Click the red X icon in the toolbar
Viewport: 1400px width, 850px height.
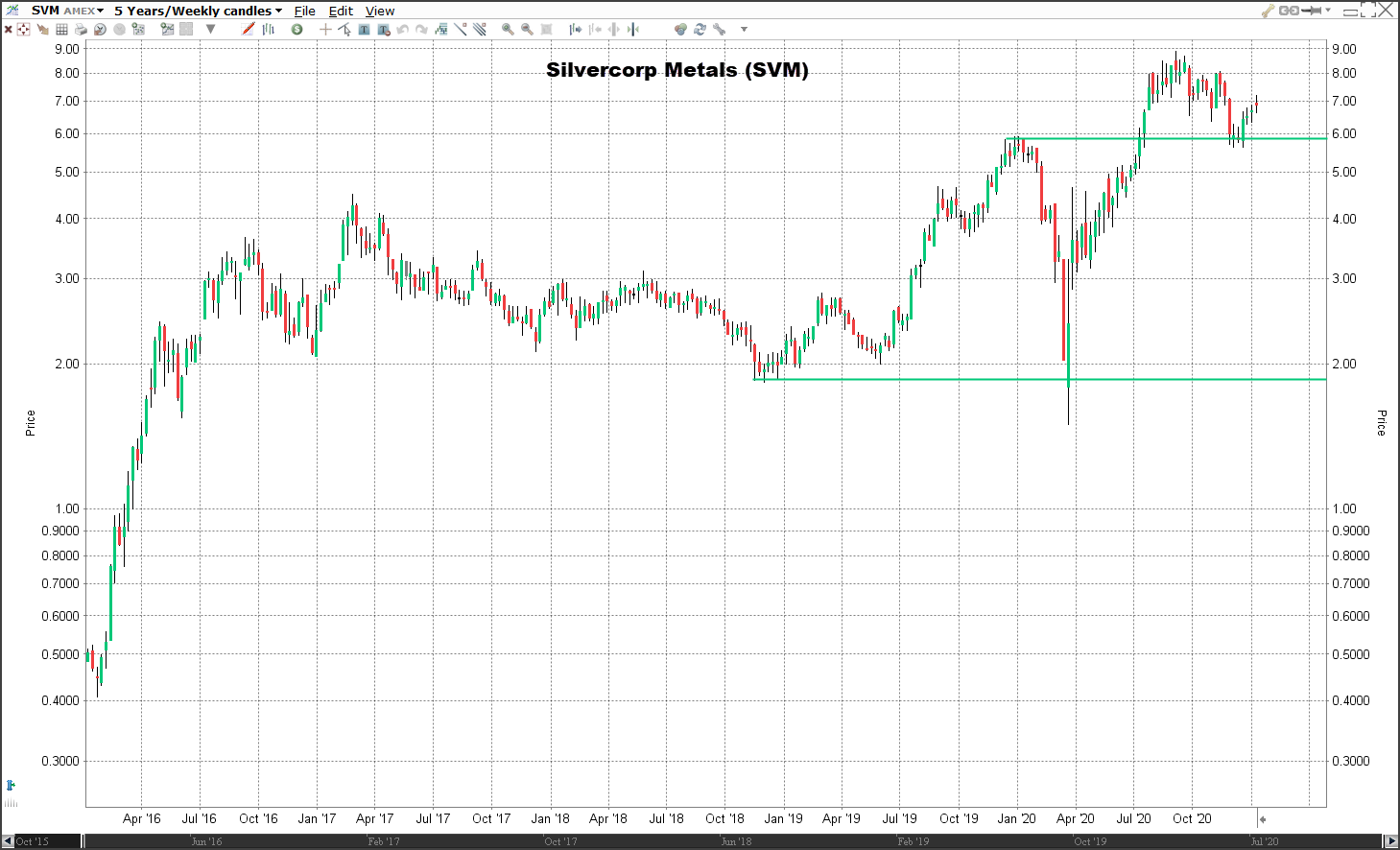click(8, 29)
